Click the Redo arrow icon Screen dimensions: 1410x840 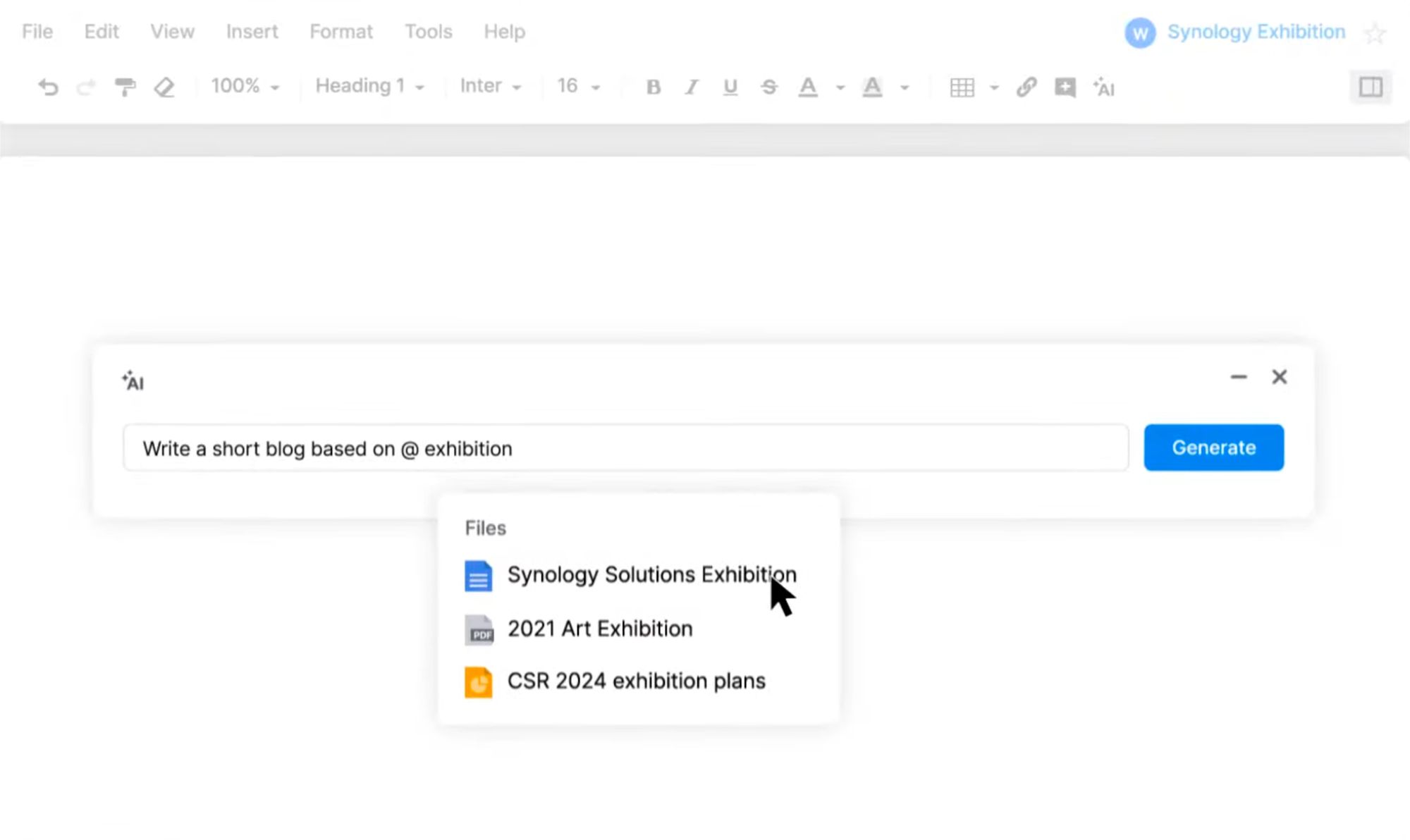pos(86,87)
